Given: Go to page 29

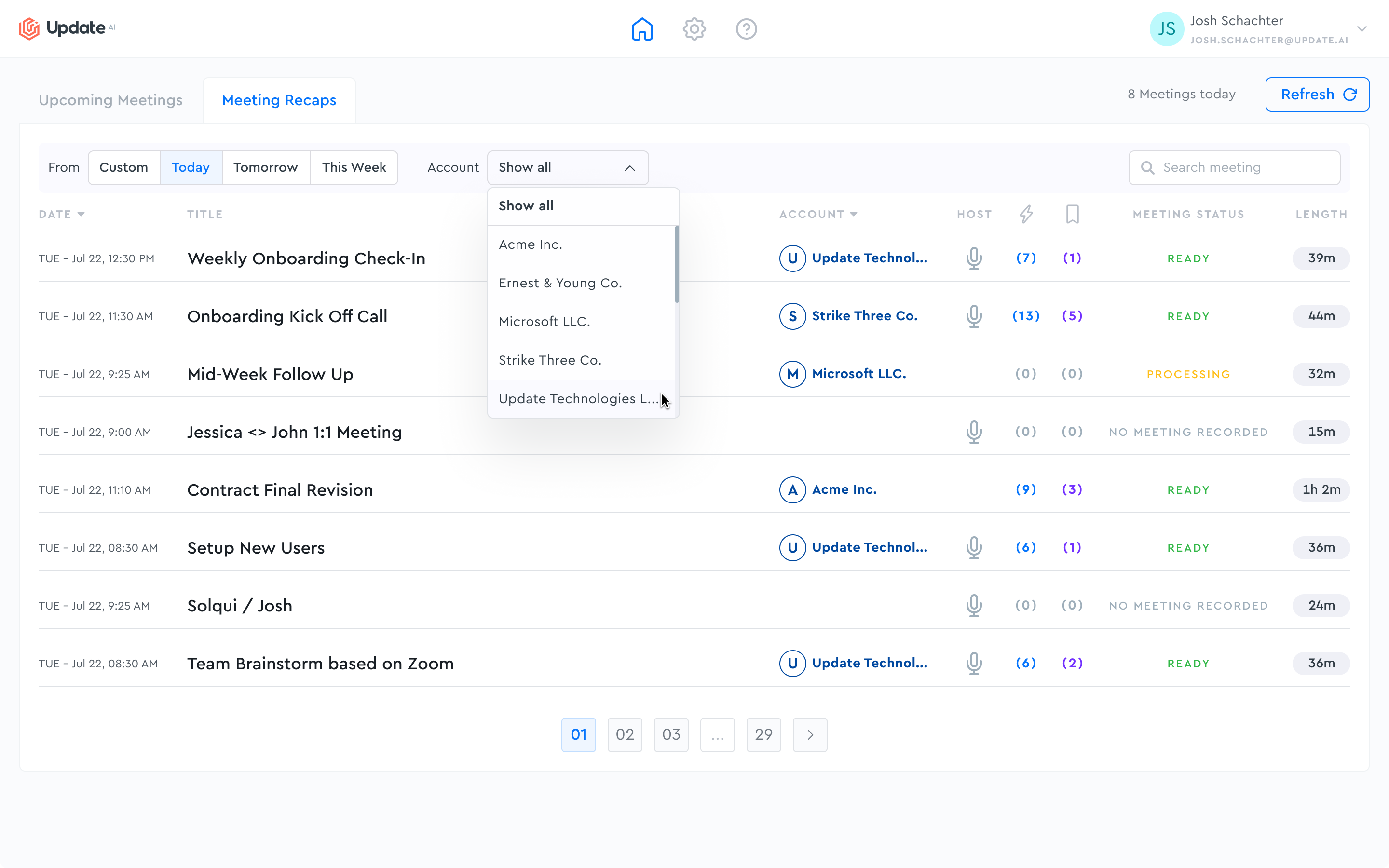Looking at the screenshot, I should point(763,735).
